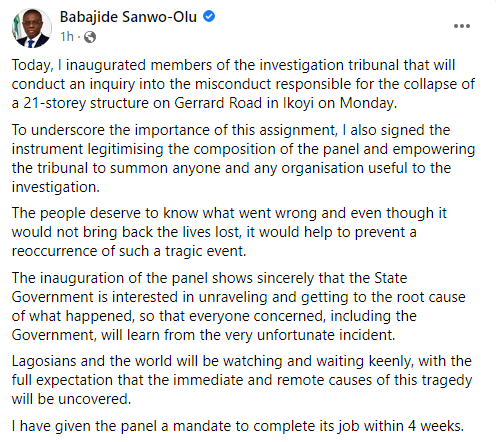
Task: Click the paragraph starting "The people deserve"
Action: coord(229,232)
